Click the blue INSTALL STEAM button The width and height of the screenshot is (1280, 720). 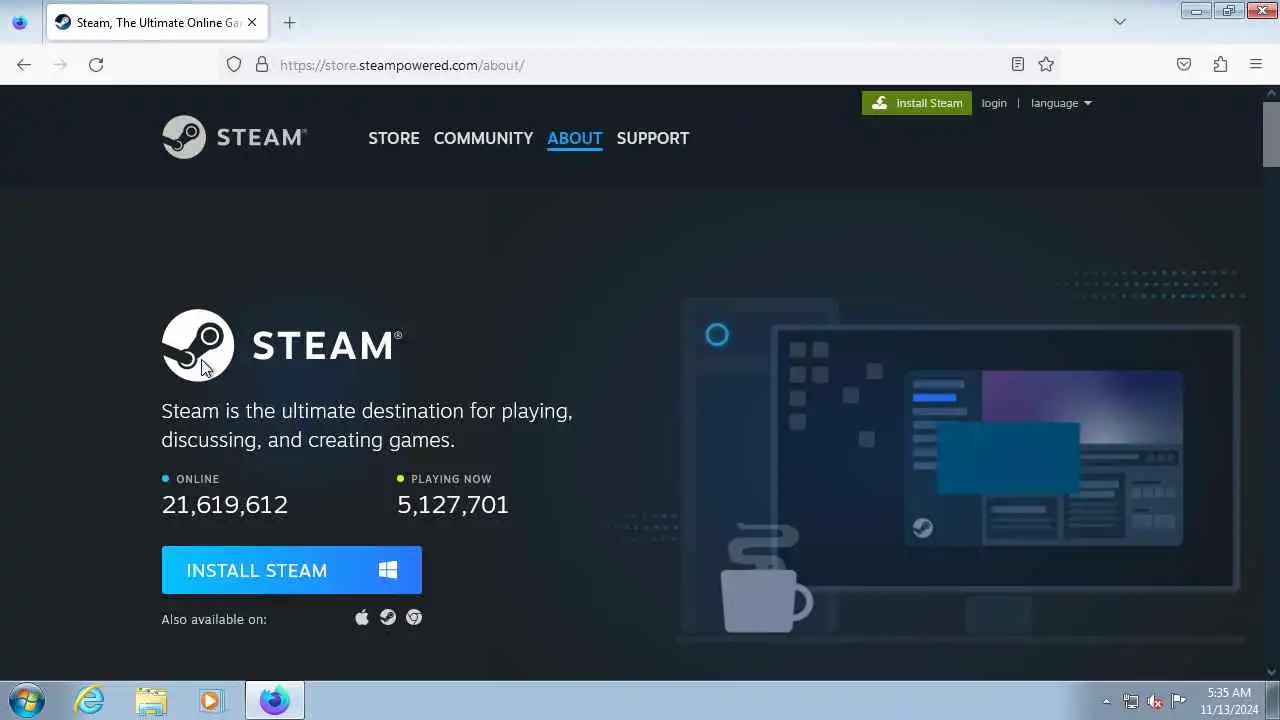click(292, 570)
